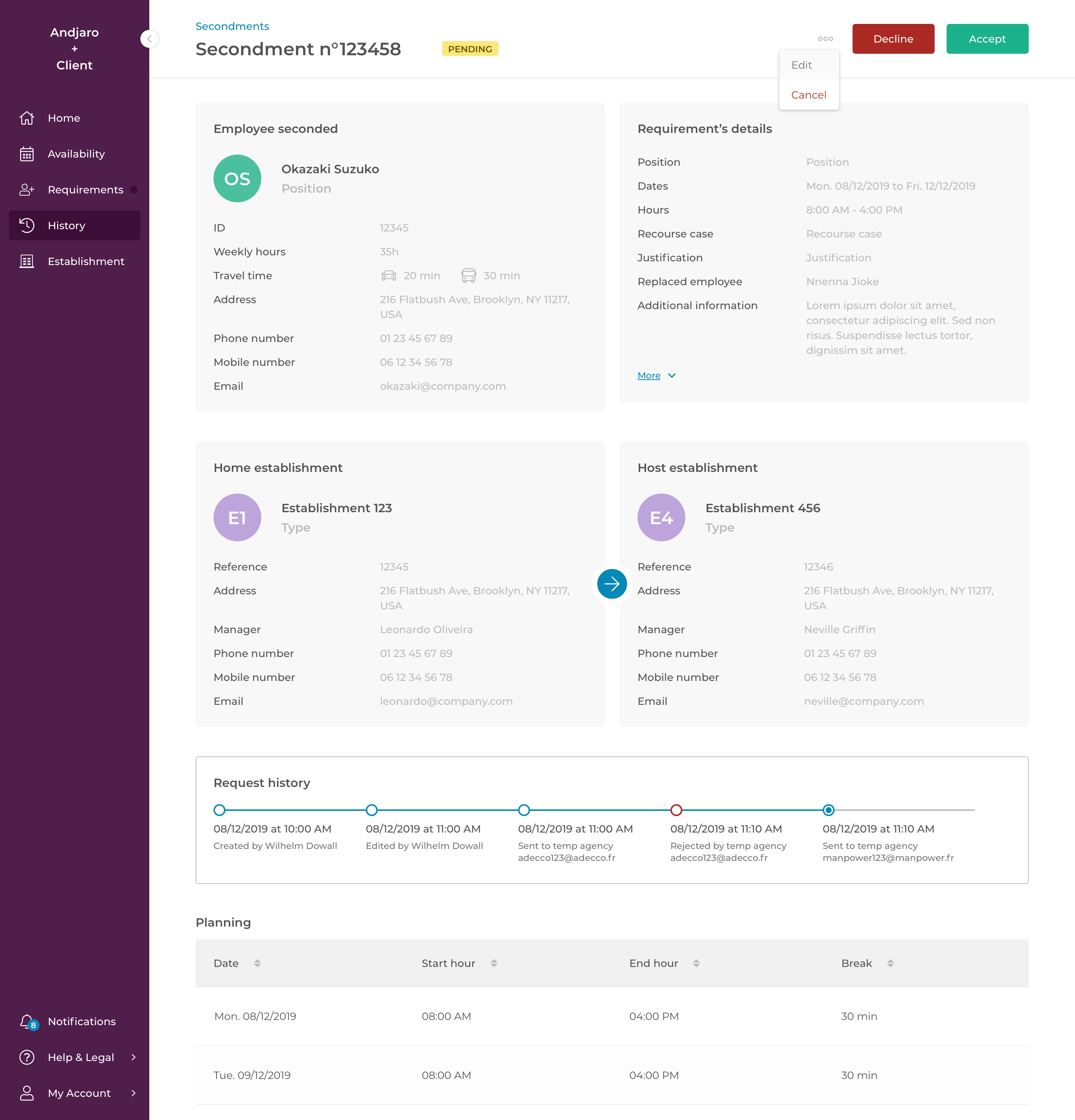Click the Establishment 456 title
This screenshot has width=1075, height=1120.
(763, 508)
